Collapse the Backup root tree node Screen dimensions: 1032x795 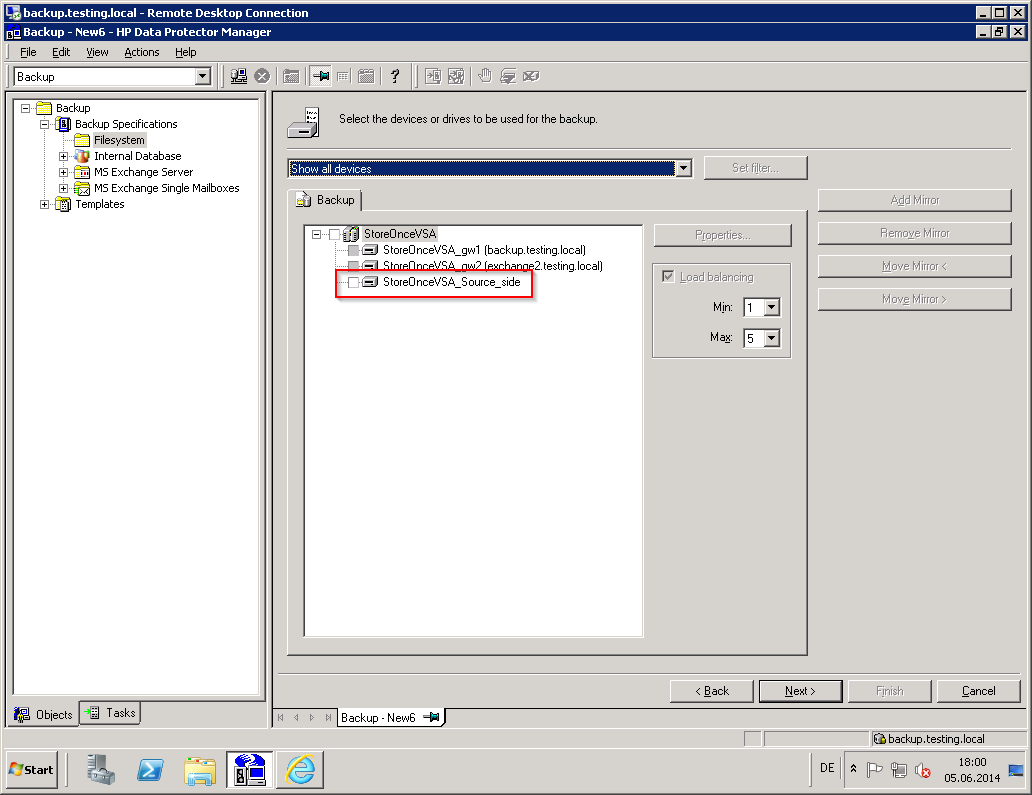coord(26,108)
